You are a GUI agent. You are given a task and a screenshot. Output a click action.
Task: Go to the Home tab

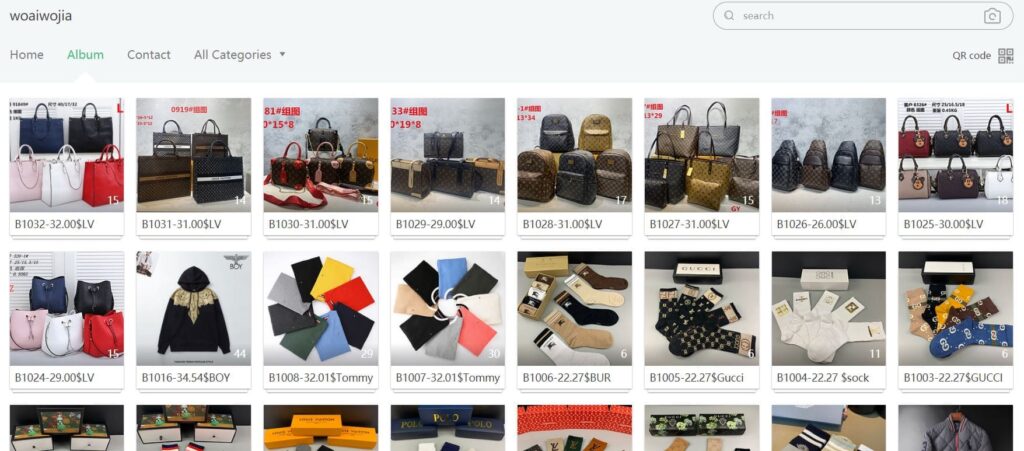tap(27, 55)
